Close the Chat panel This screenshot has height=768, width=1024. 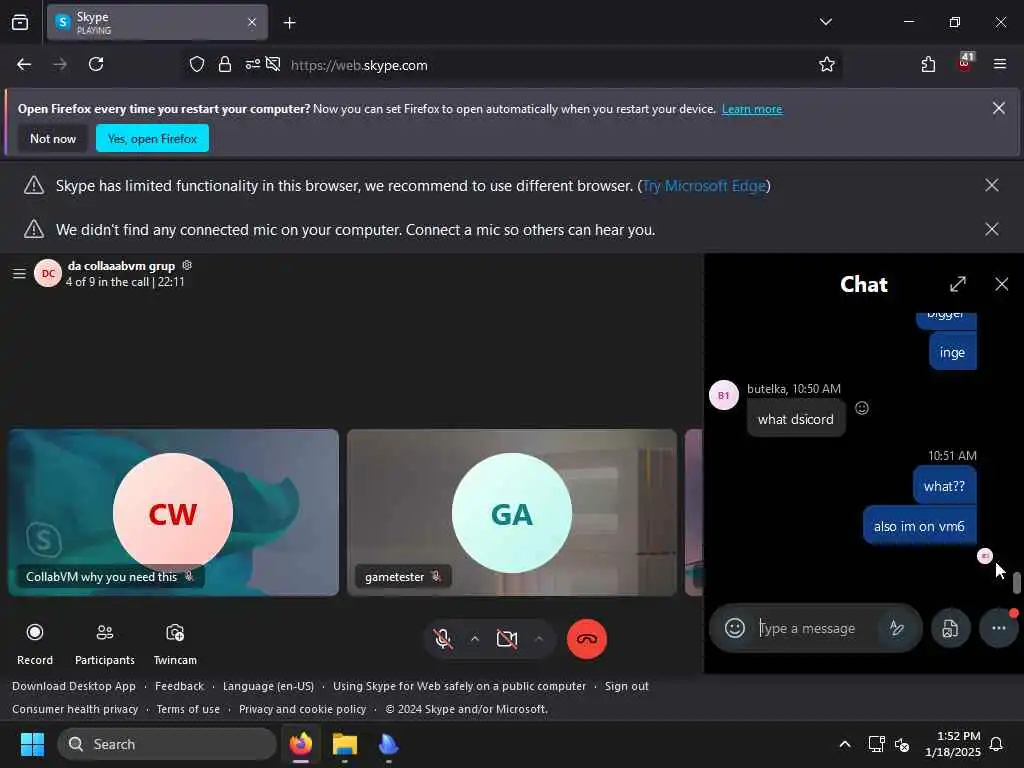[1001, 284]
